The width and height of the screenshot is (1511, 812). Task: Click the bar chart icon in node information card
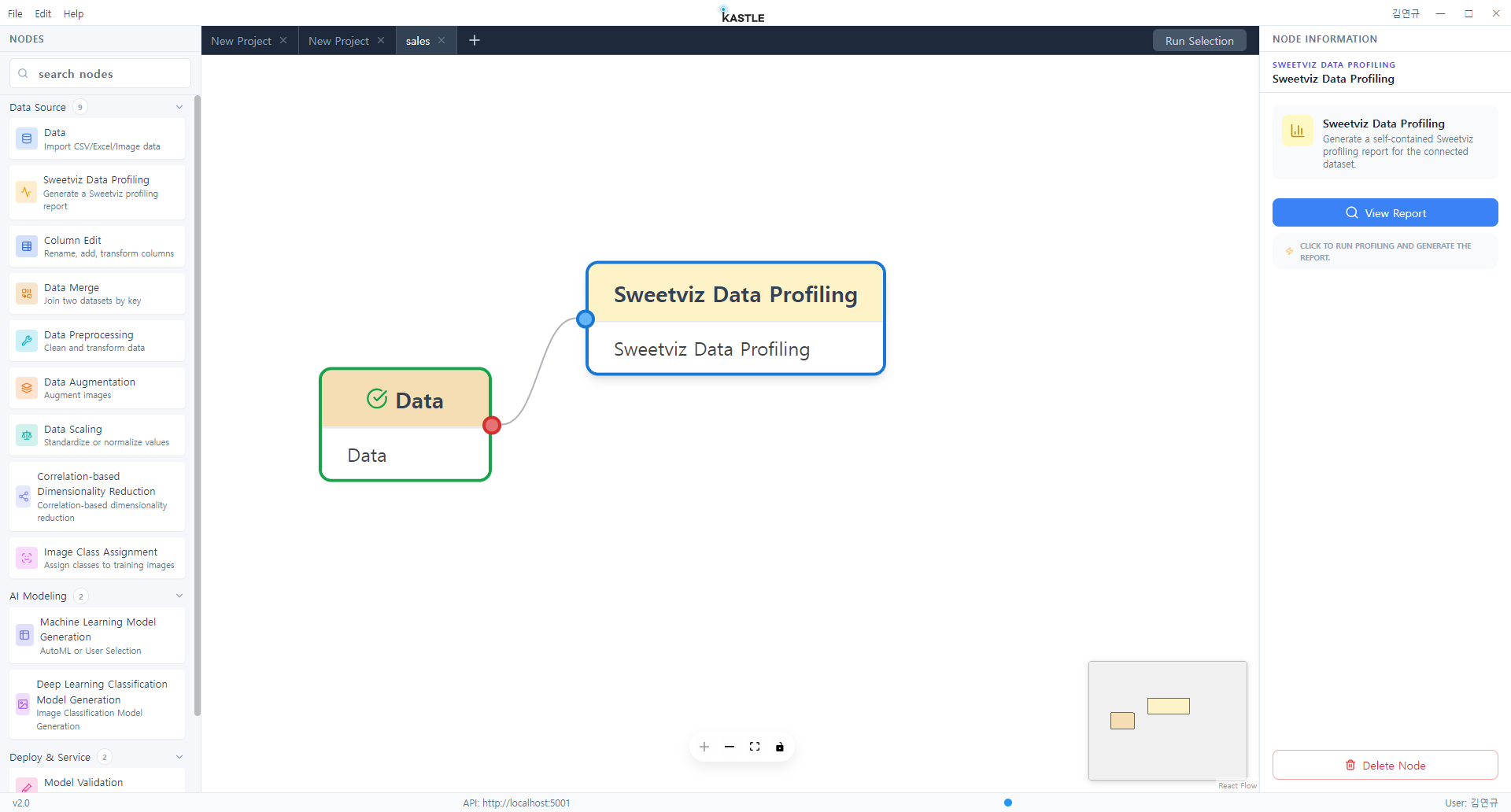tap(1298, 131)
